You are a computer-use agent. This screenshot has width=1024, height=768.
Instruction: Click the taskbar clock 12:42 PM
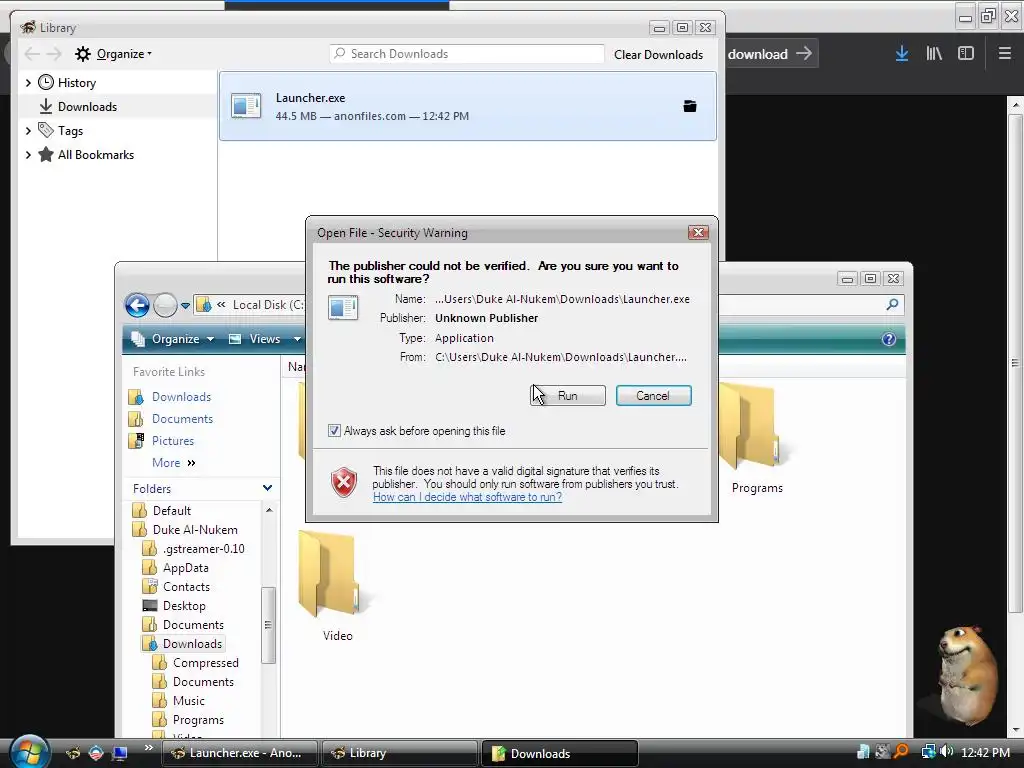985,753
